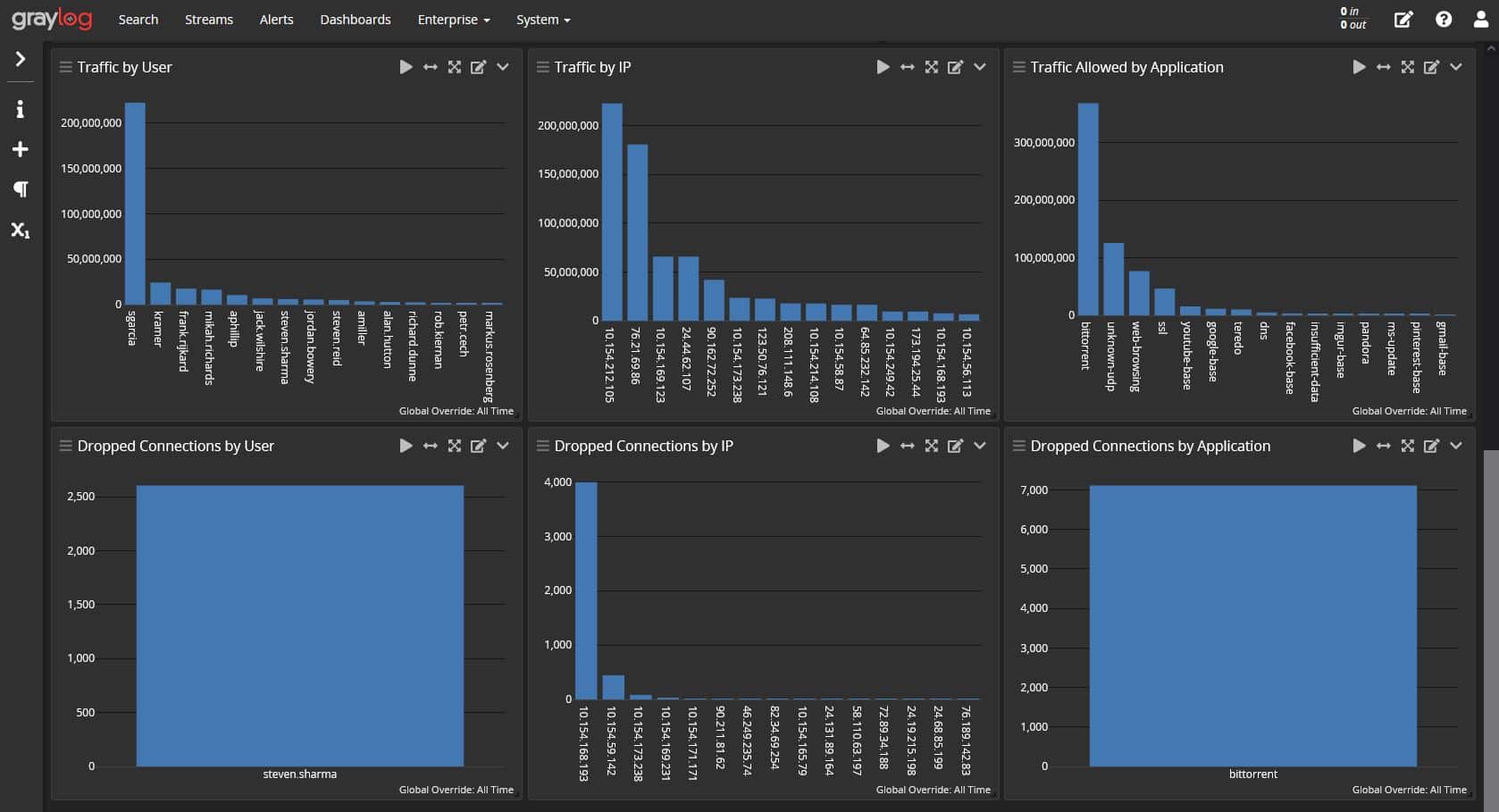The height and width of the screenshot is (812, 1499).
Task: Open the help icon in the top bar
Action: [1444, 19]
